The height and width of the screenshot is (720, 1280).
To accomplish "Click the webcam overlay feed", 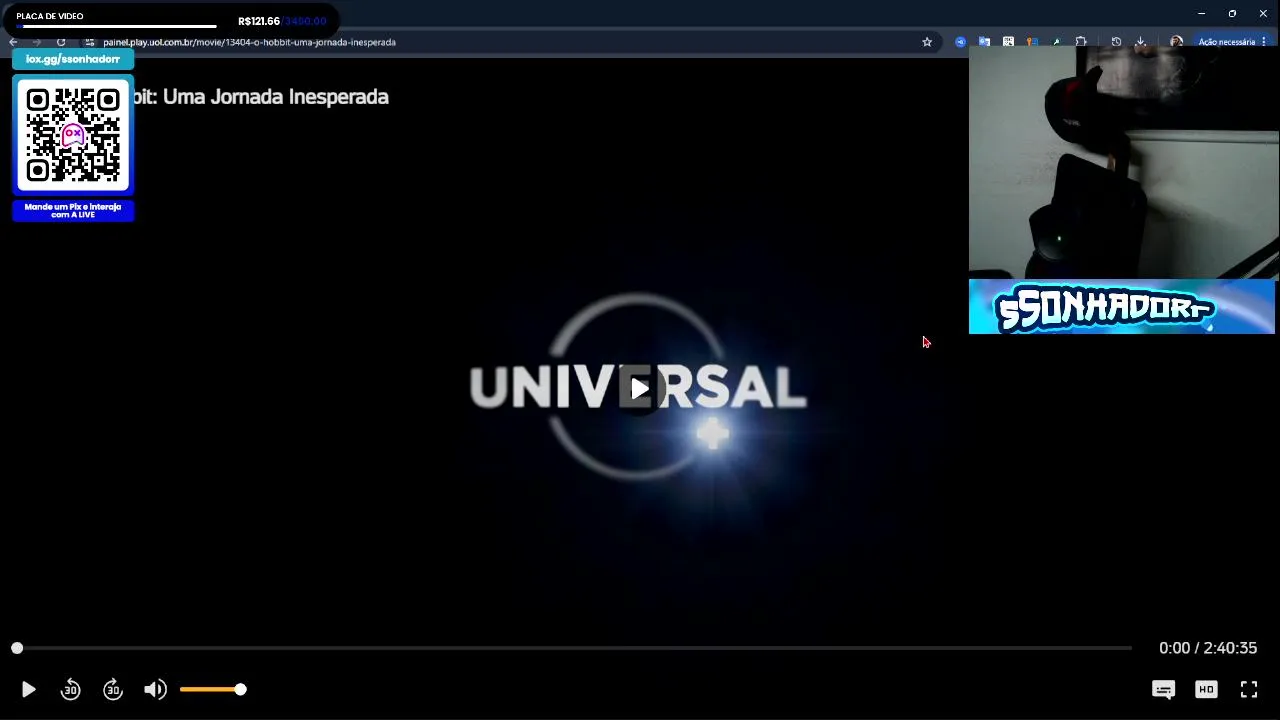I will click(x=1124, y=161).
